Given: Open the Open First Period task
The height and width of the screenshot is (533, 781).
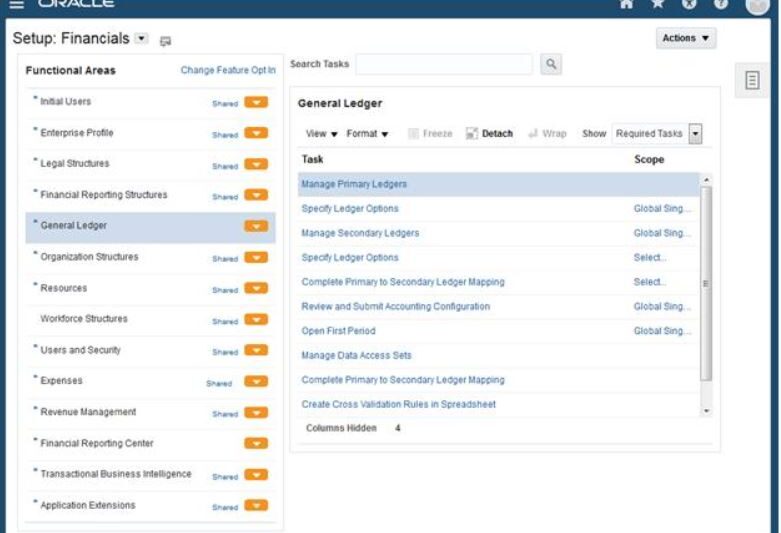Looking at the screenshot, I should (338, 331).
